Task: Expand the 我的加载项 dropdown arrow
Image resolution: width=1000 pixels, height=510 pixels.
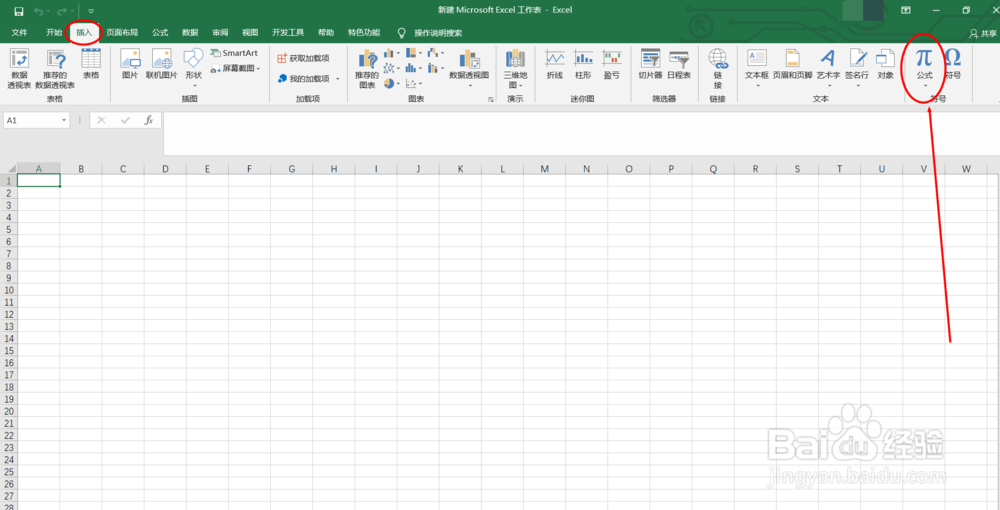Action: [337, 79]
